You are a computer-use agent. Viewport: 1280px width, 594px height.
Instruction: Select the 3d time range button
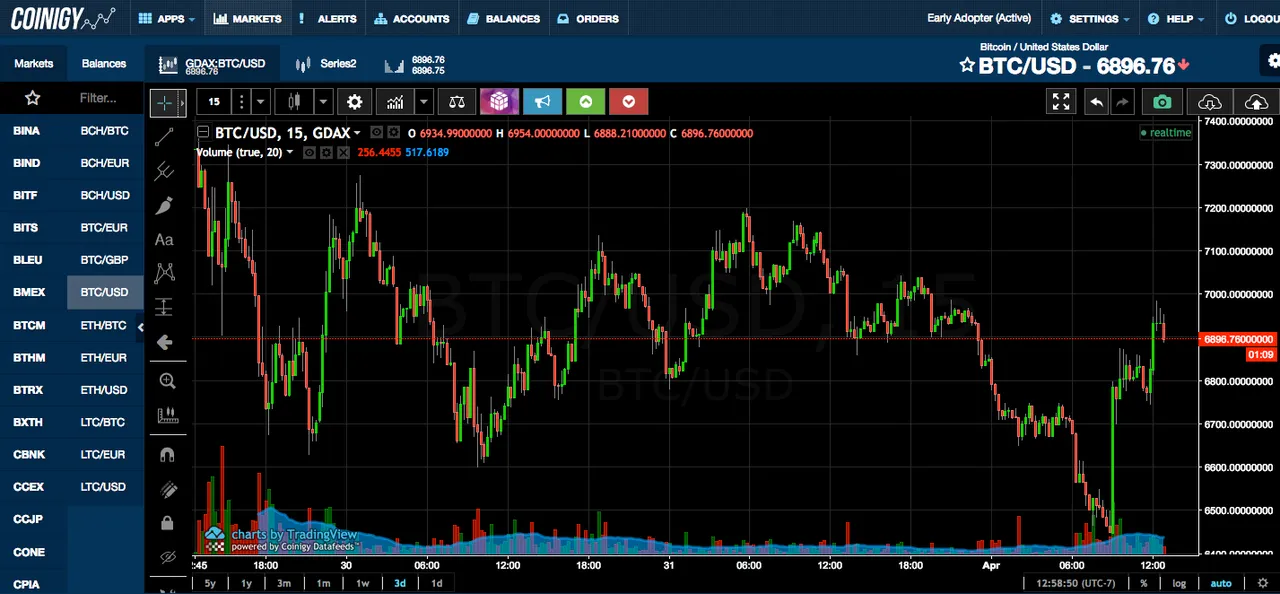pos(400,583)
